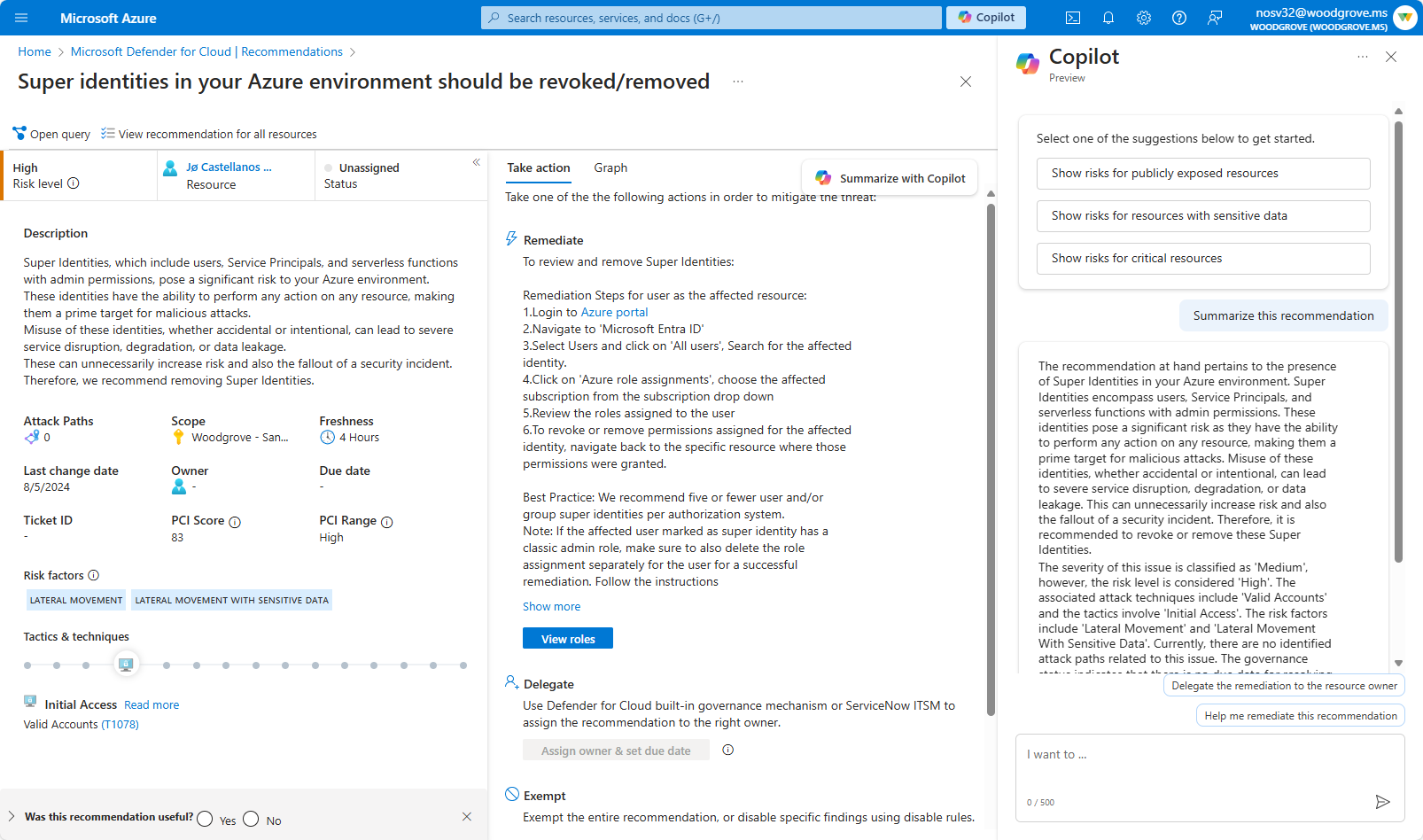Open the Copilot panel ellipsis menu
Screen dimensions: 1423x840
point(1363,57)
